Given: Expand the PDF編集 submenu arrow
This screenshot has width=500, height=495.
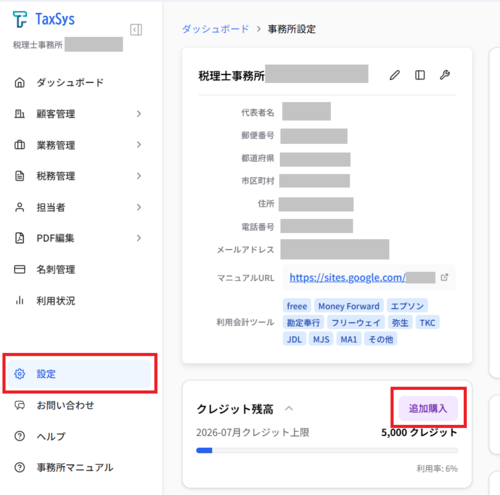Looking at the screenshot, I should coord(139,238).
